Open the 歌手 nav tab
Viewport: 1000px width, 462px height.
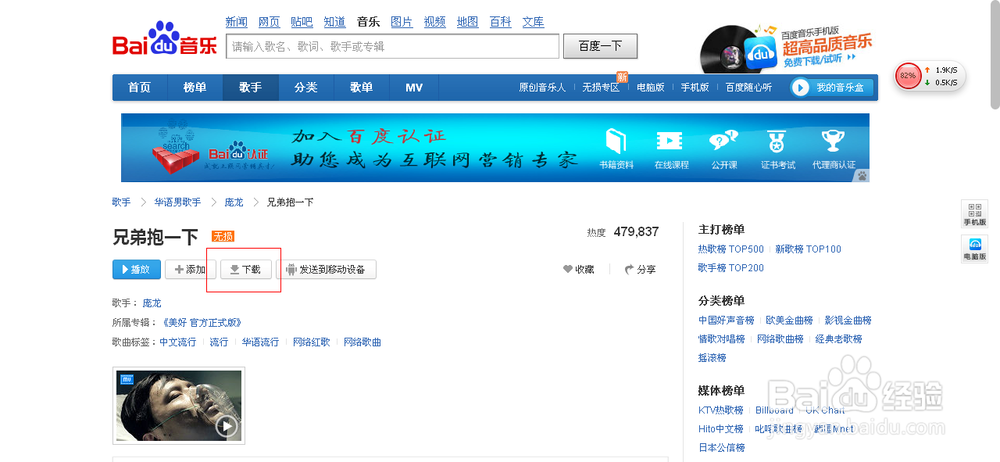click(251, 87)
